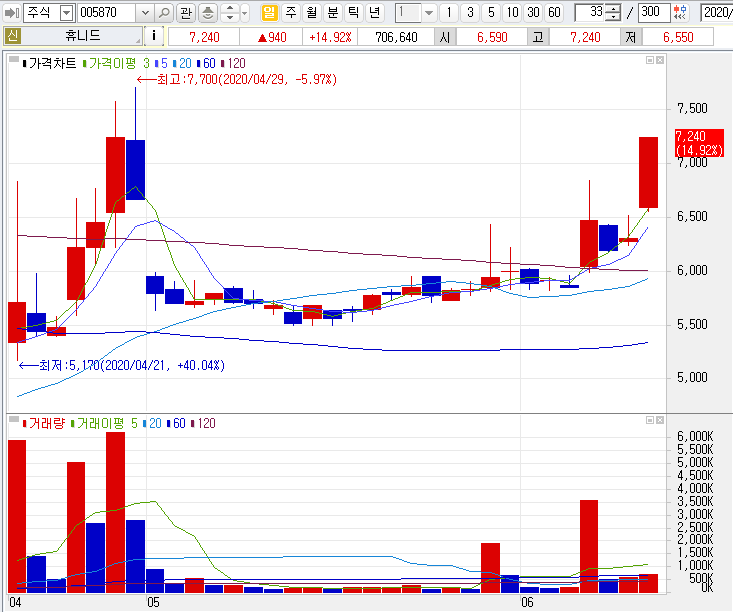Click the latest tall red candlestick
This screenshot has width=733, height=612.
tap(648, 173)
